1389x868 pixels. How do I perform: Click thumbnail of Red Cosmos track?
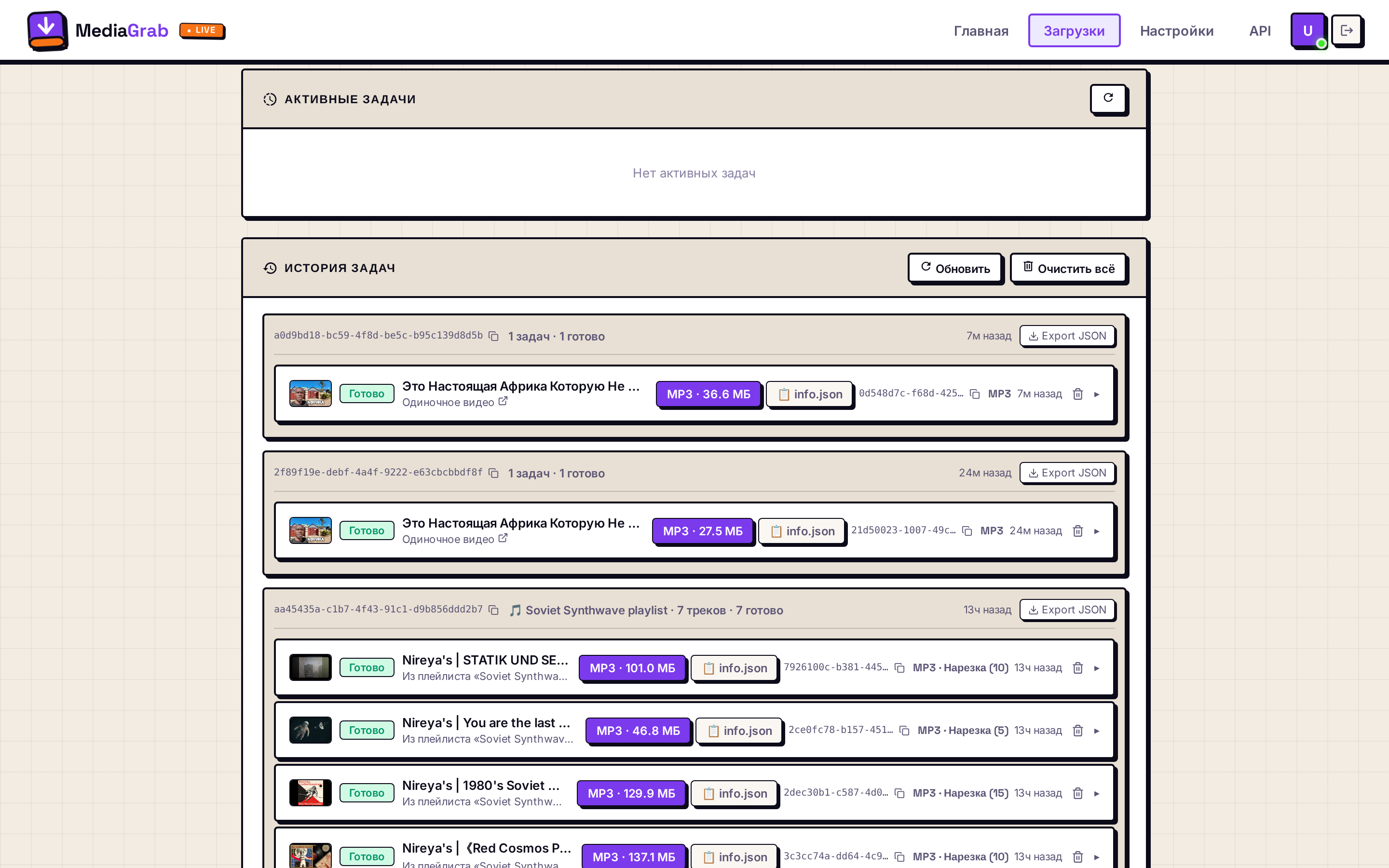click(x=311, y=856)
